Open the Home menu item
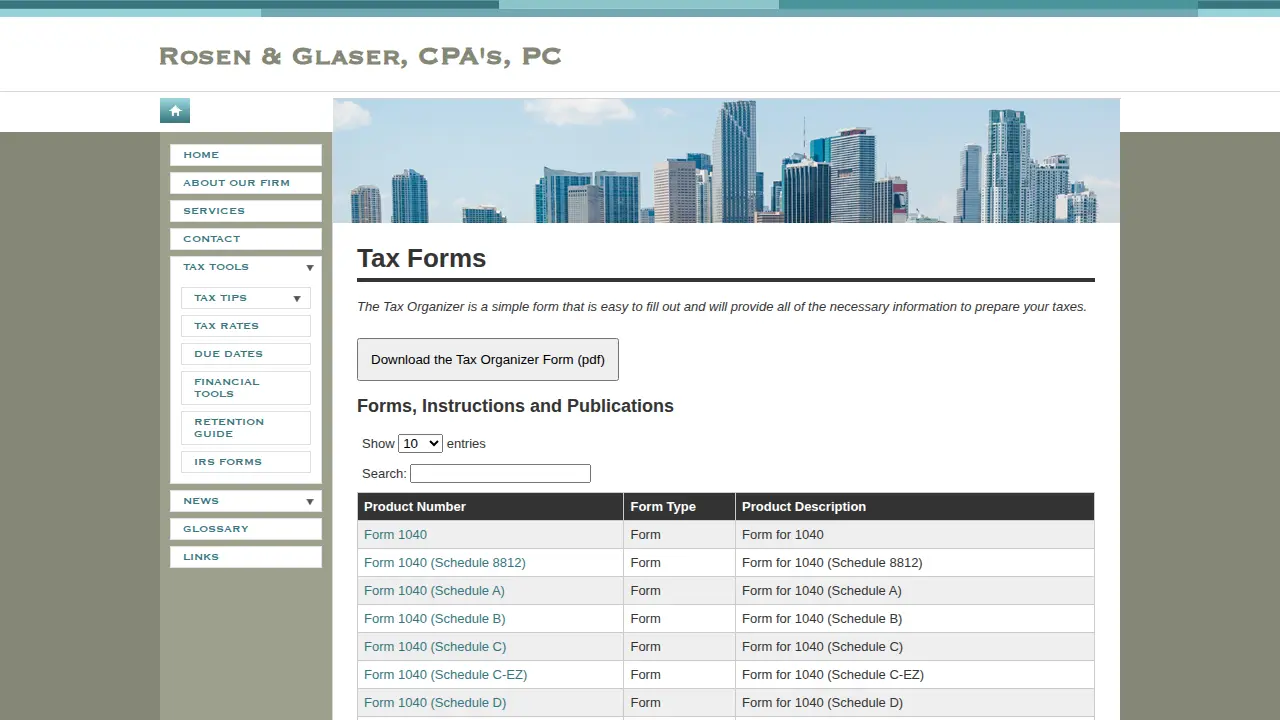Viewport: 1280px width, 720px height. tap(246, 155)
